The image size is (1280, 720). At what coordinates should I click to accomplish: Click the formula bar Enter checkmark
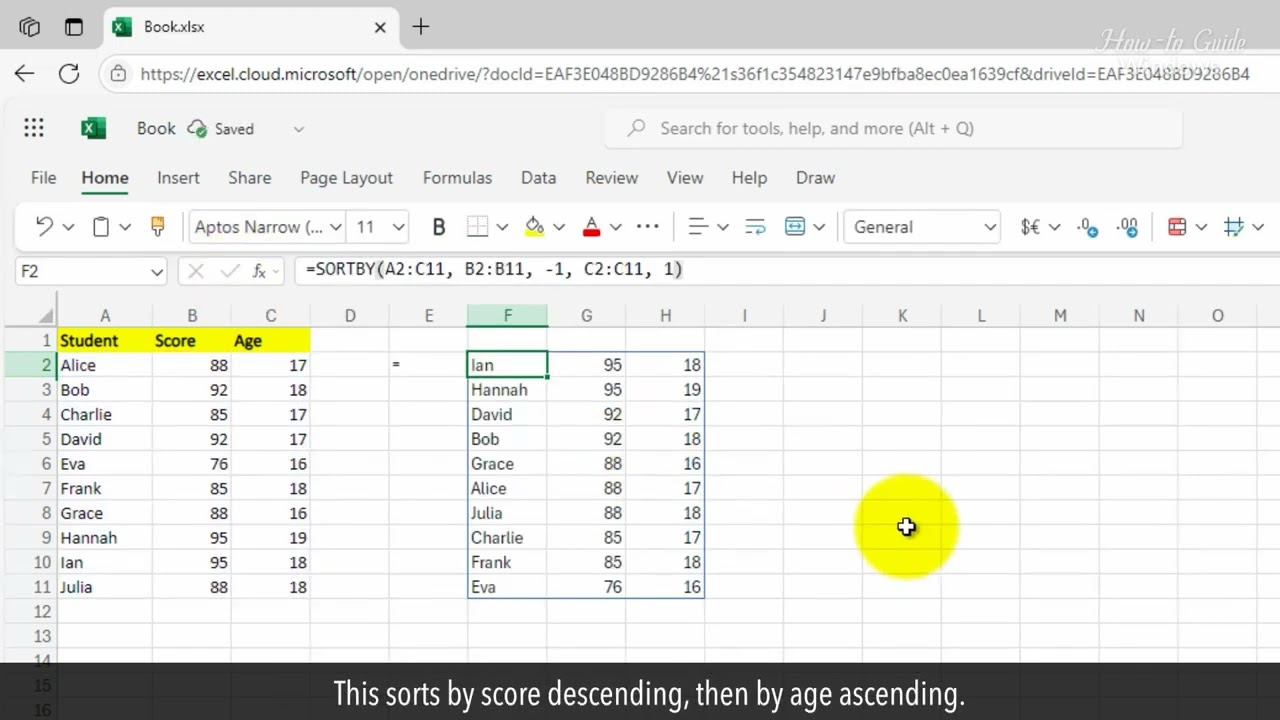coord(229,271)
